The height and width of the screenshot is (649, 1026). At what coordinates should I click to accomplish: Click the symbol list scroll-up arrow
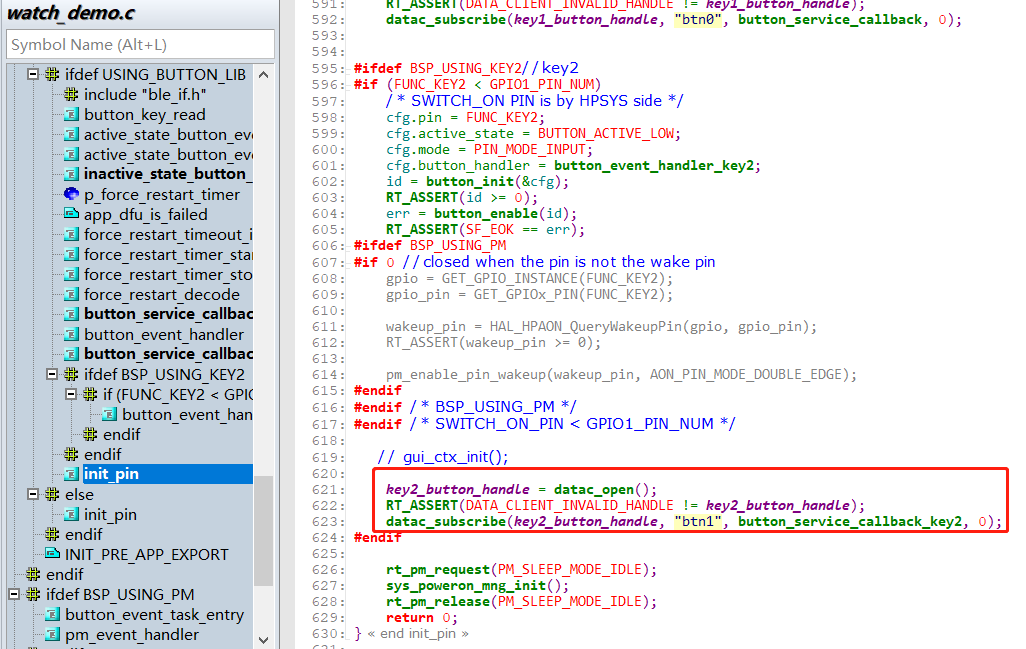[x=264, y=75]
